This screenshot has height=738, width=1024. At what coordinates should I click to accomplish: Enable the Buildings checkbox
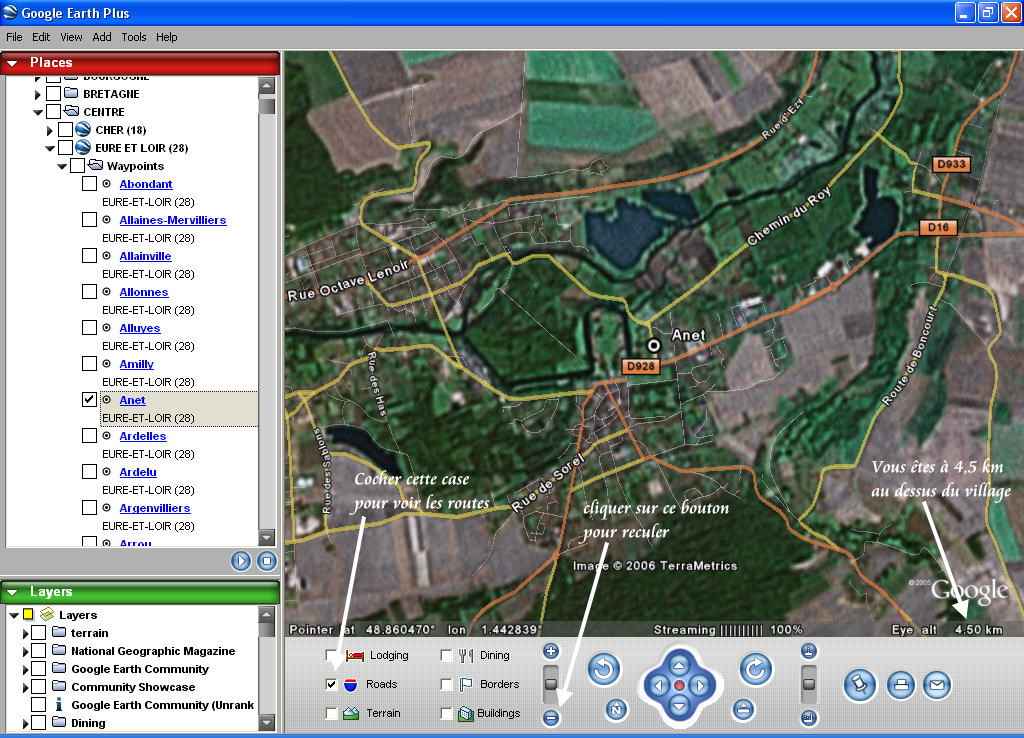pos(447,714)
